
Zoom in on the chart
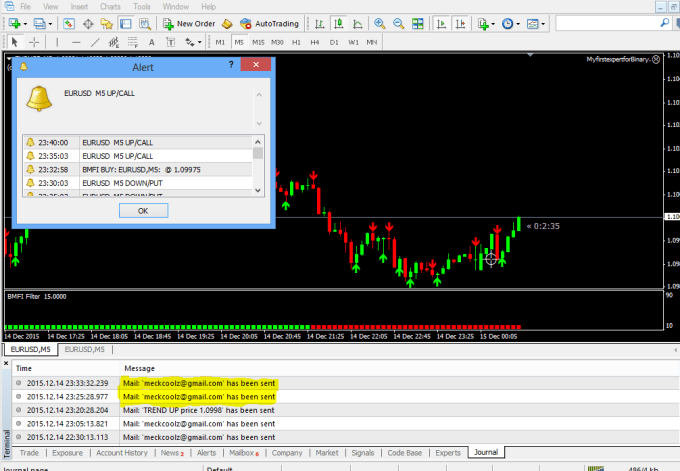tap(379, 23)
